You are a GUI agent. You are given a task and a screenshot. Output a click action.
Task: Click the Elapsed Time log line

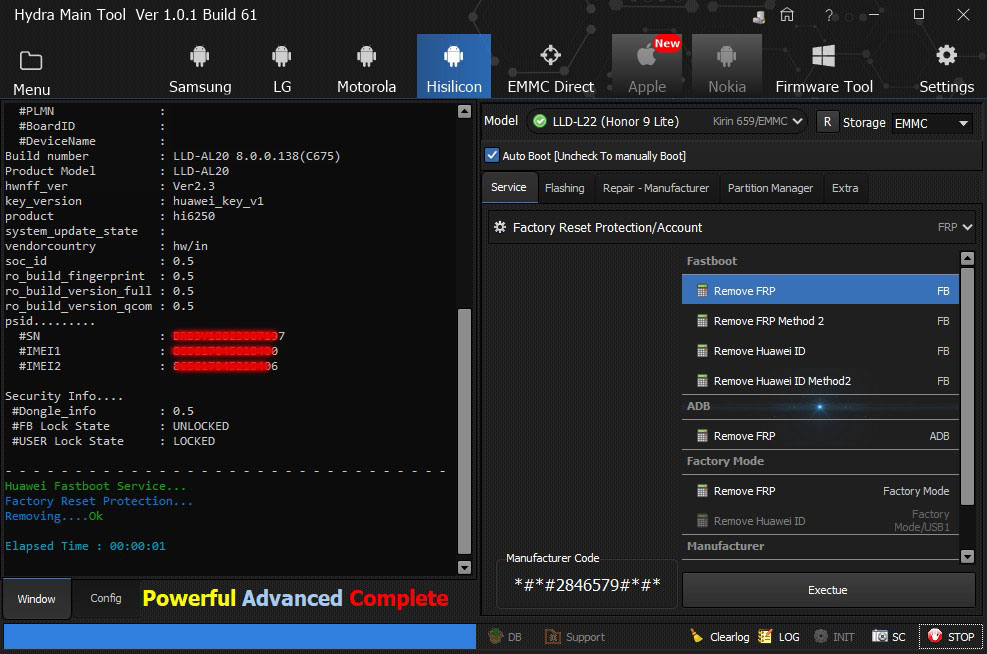click(x=85, y=546)
